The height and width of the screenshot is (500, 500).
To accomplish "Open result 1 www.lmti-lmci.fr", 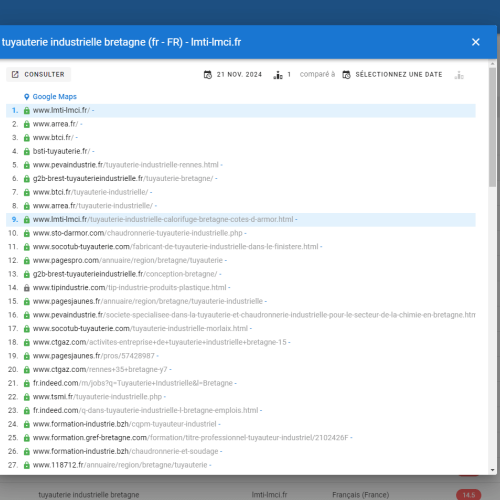I will 61,110.
